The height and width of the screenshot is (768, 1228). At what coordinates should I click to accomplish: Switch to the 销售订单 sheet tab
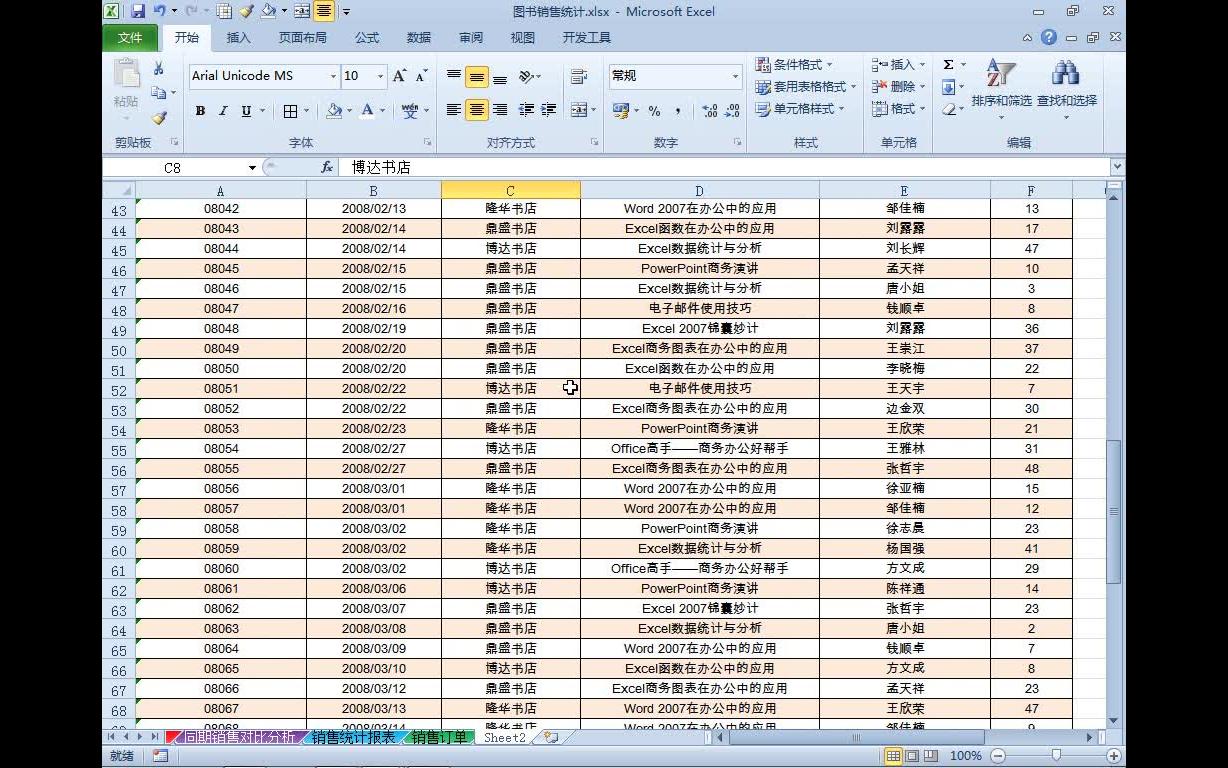point(438,737)
